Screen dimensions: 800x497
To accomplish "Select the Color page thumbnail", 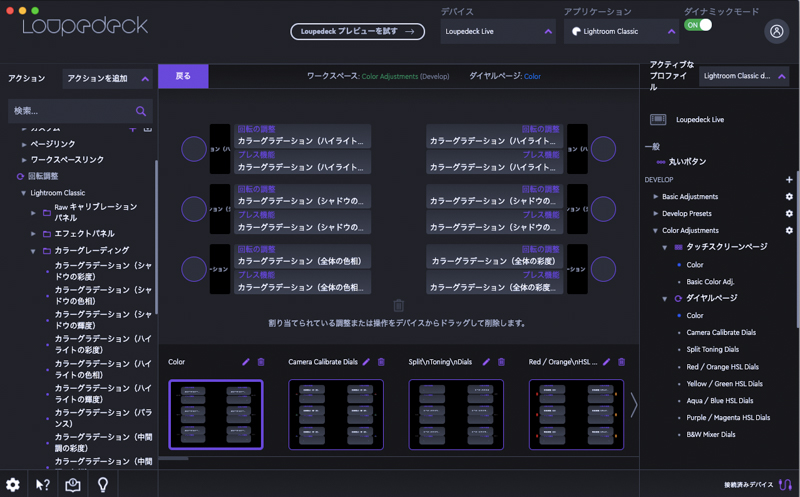I will 216,414.
